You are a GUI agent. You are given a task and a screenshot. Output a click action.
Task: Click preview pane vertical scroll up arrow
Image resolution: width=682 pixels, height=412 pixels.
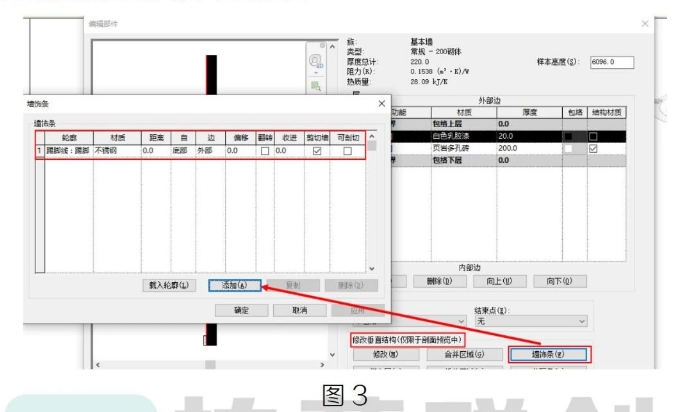tap(332, 47)
